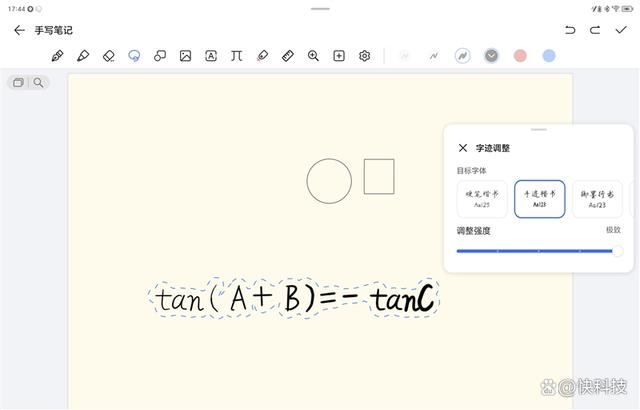Screen dimensions: 640x410
Task: Open the formula (π) tool
Action: [x=237, y=56]
